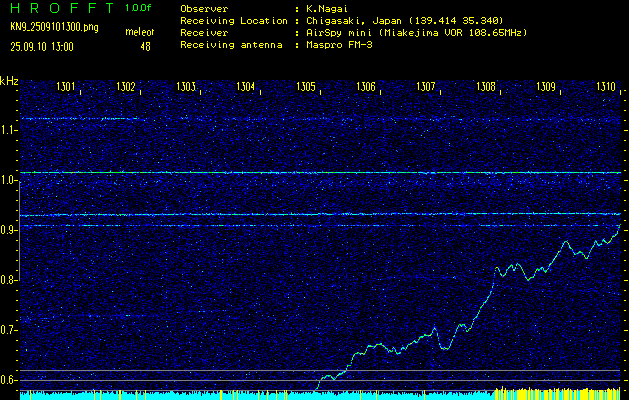The image size is (629, 400).
Task: Click the 1302 time marker
Action: coord(125,86)
